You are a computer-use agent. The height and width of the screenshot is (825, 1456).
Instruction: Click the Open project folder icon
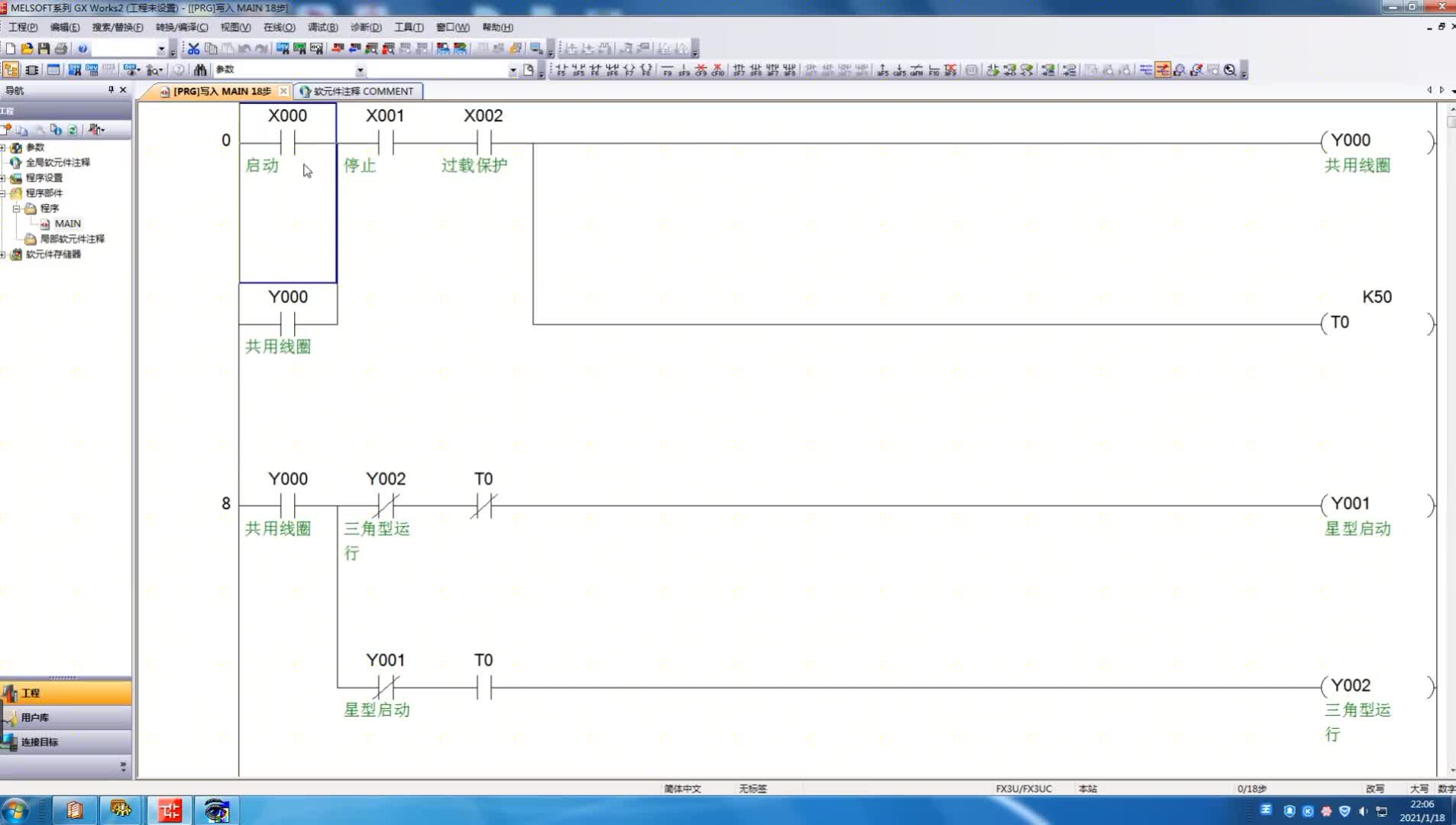click(28, 48)
